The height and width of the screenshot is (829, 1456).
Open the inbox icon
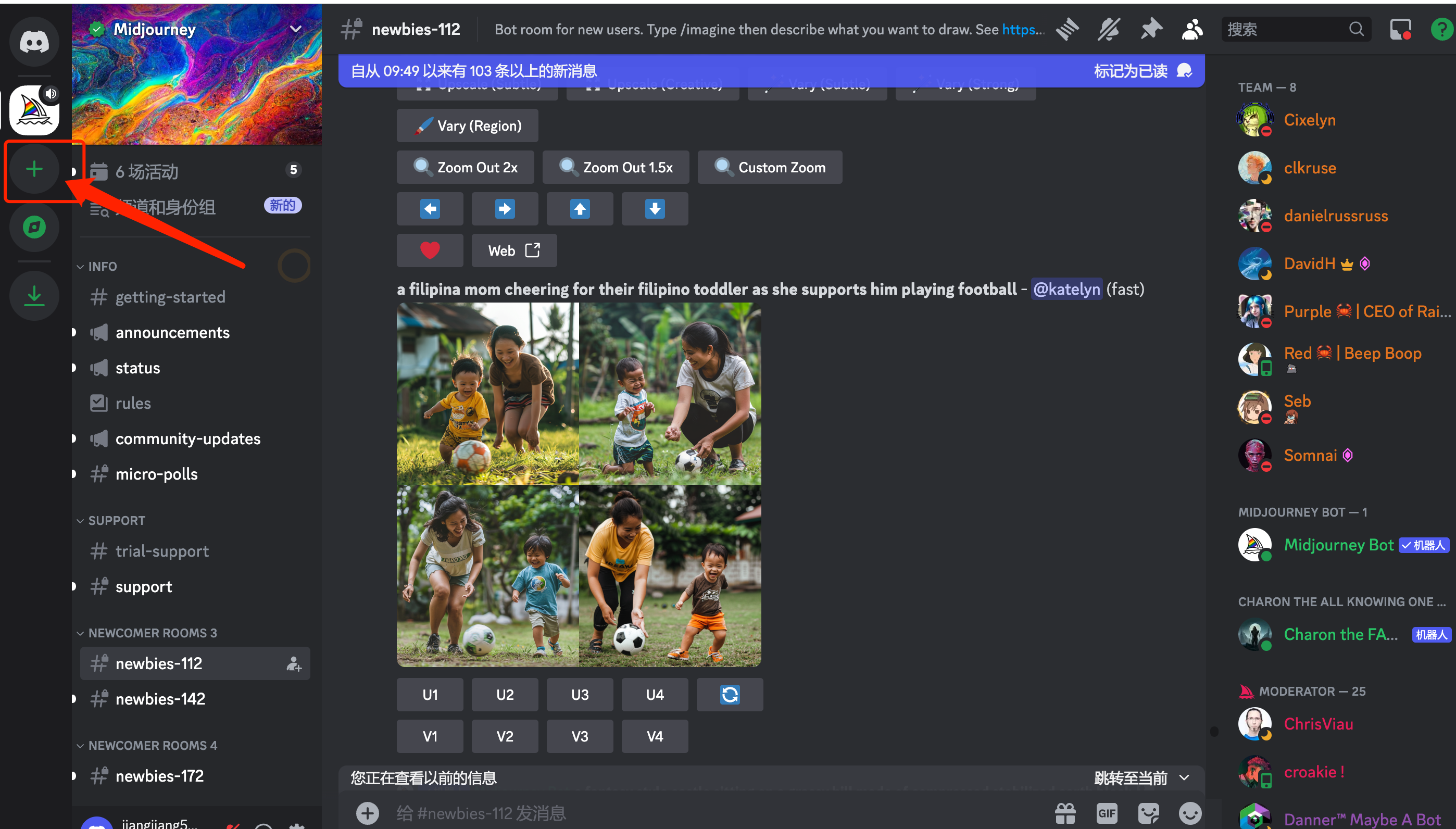pyautogui.click(x=1401, y=29)
